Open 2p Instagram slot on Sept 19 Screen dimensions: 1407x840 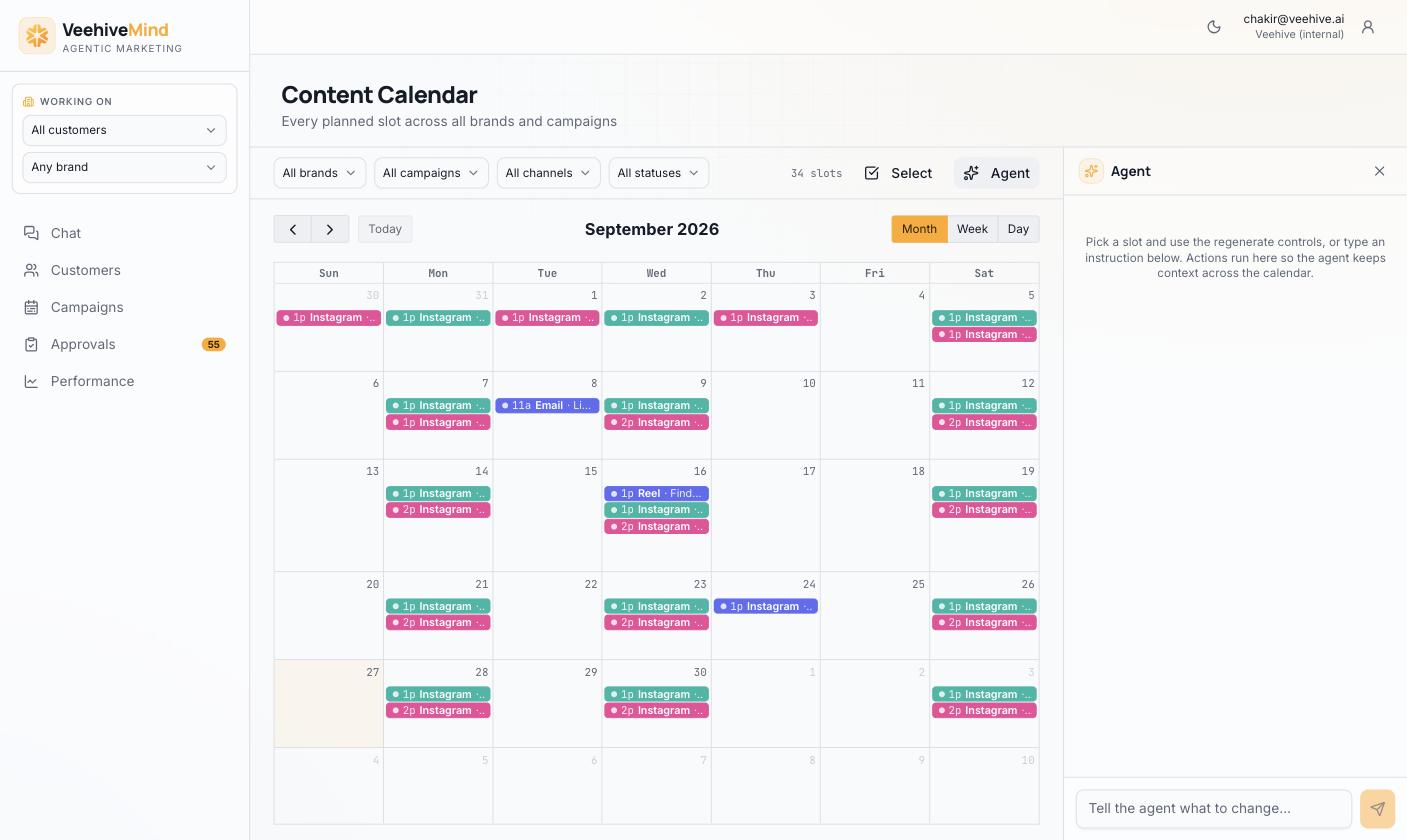(x=984, y=510)
